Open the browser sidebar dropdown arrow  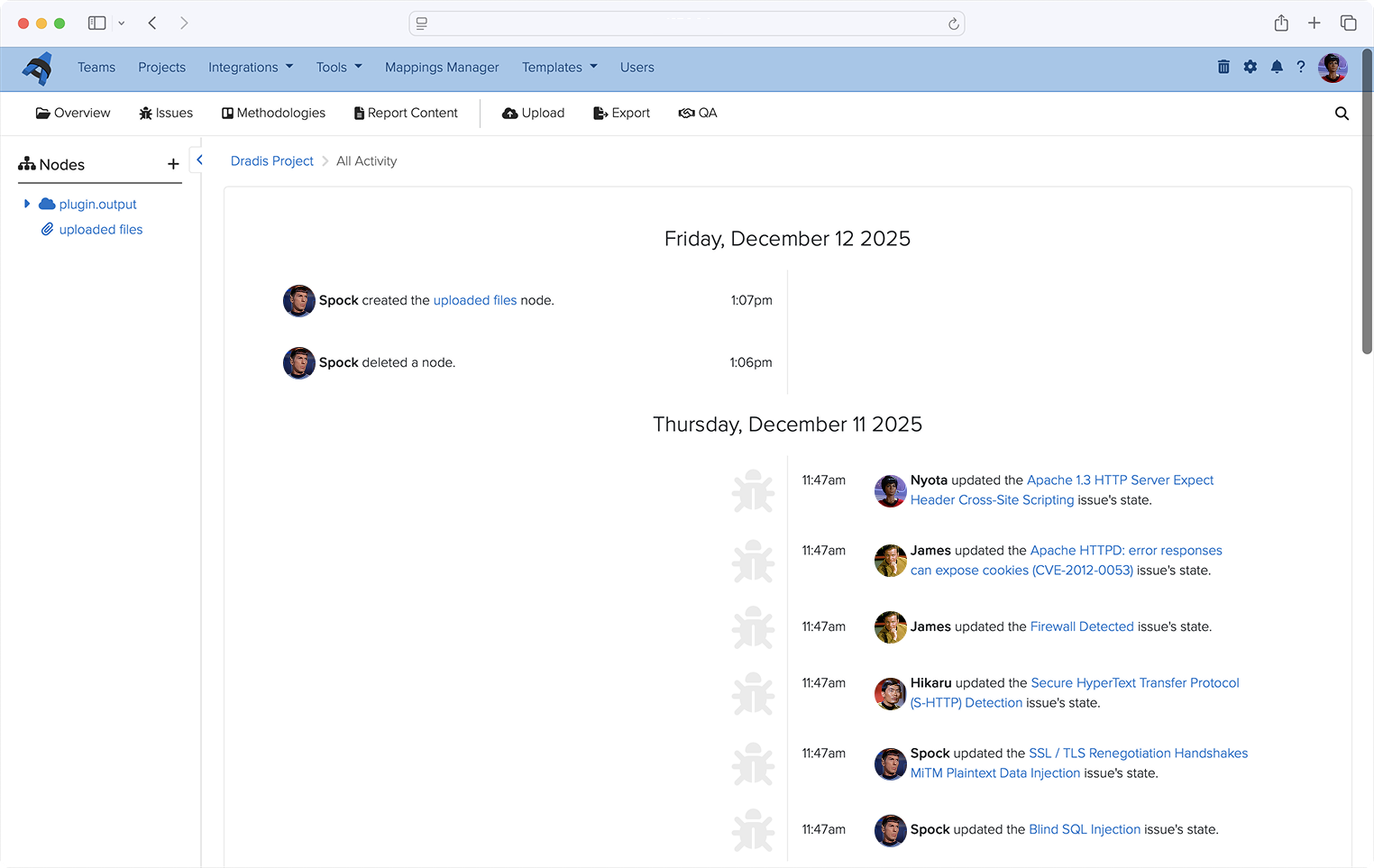click(122, 23)
